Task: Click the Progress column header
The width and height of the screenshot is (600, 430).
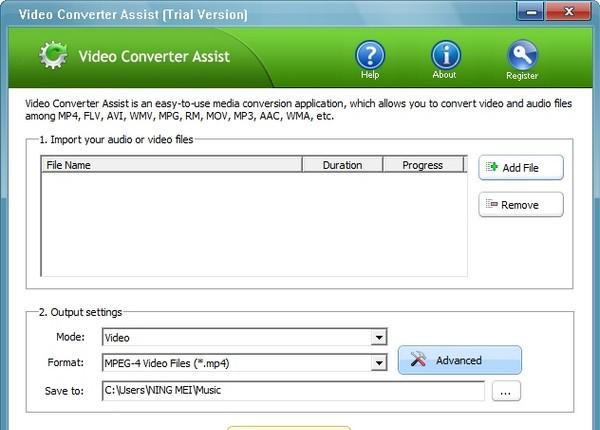Action: (423, 165)
